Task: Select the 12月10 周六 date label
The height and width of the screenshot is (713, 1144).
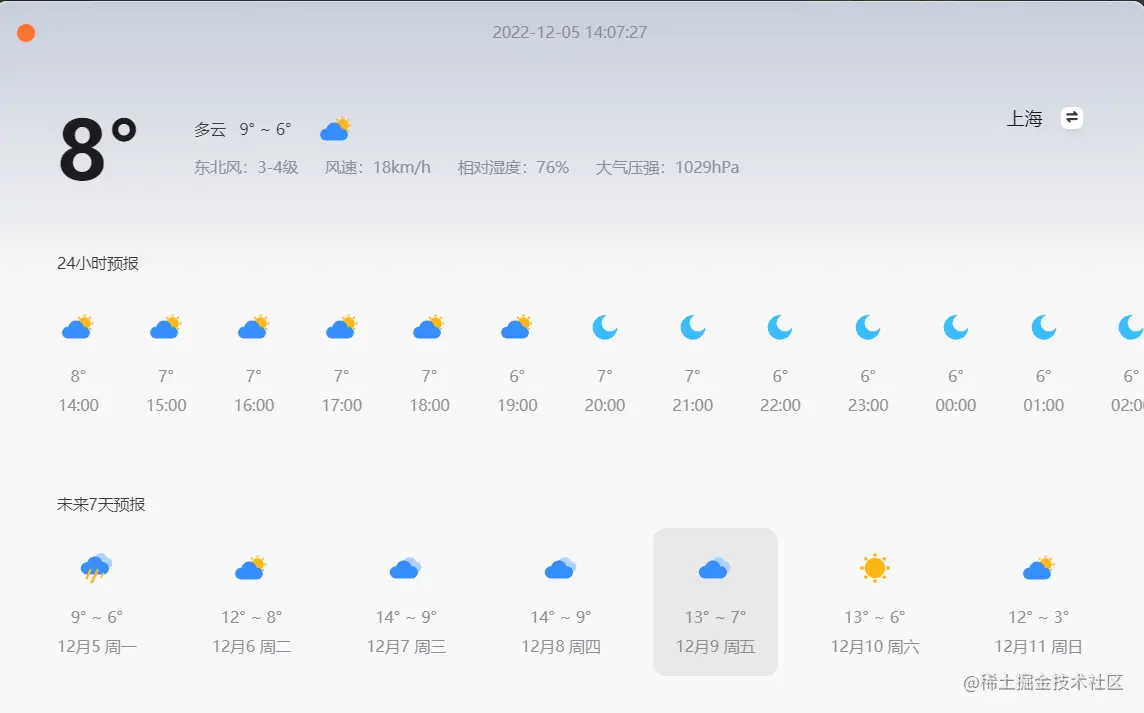Action: pyautogui.click(x=875, y=647)
